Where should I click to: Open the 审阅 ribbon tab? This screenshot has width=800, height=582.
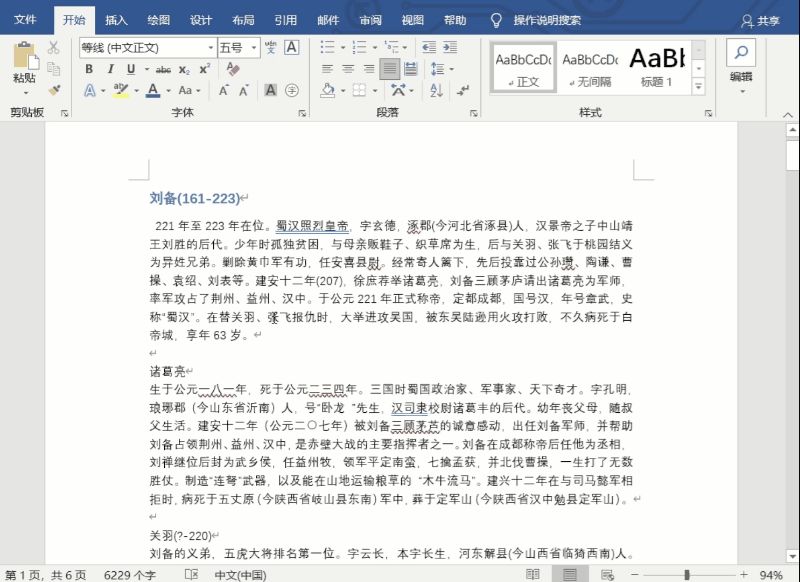[370, 18]
